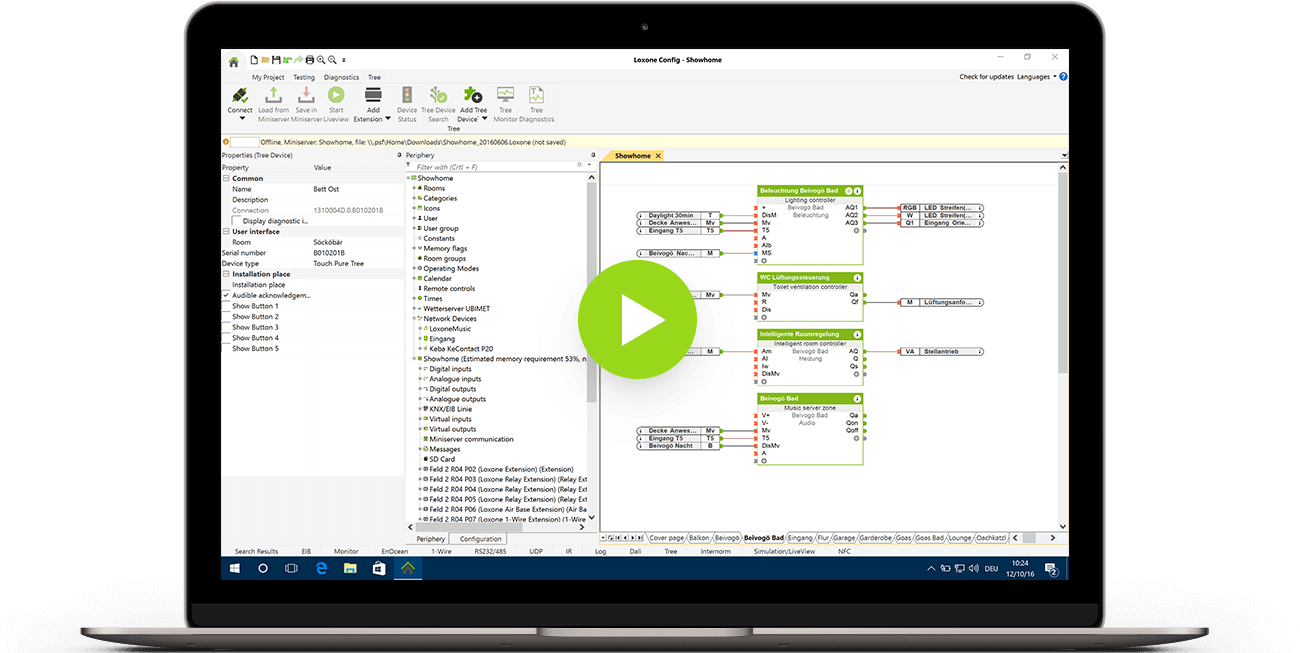Enable the Show Button 1 checkbox
This screenshot has height=653, width=1300.
[226, 306]
